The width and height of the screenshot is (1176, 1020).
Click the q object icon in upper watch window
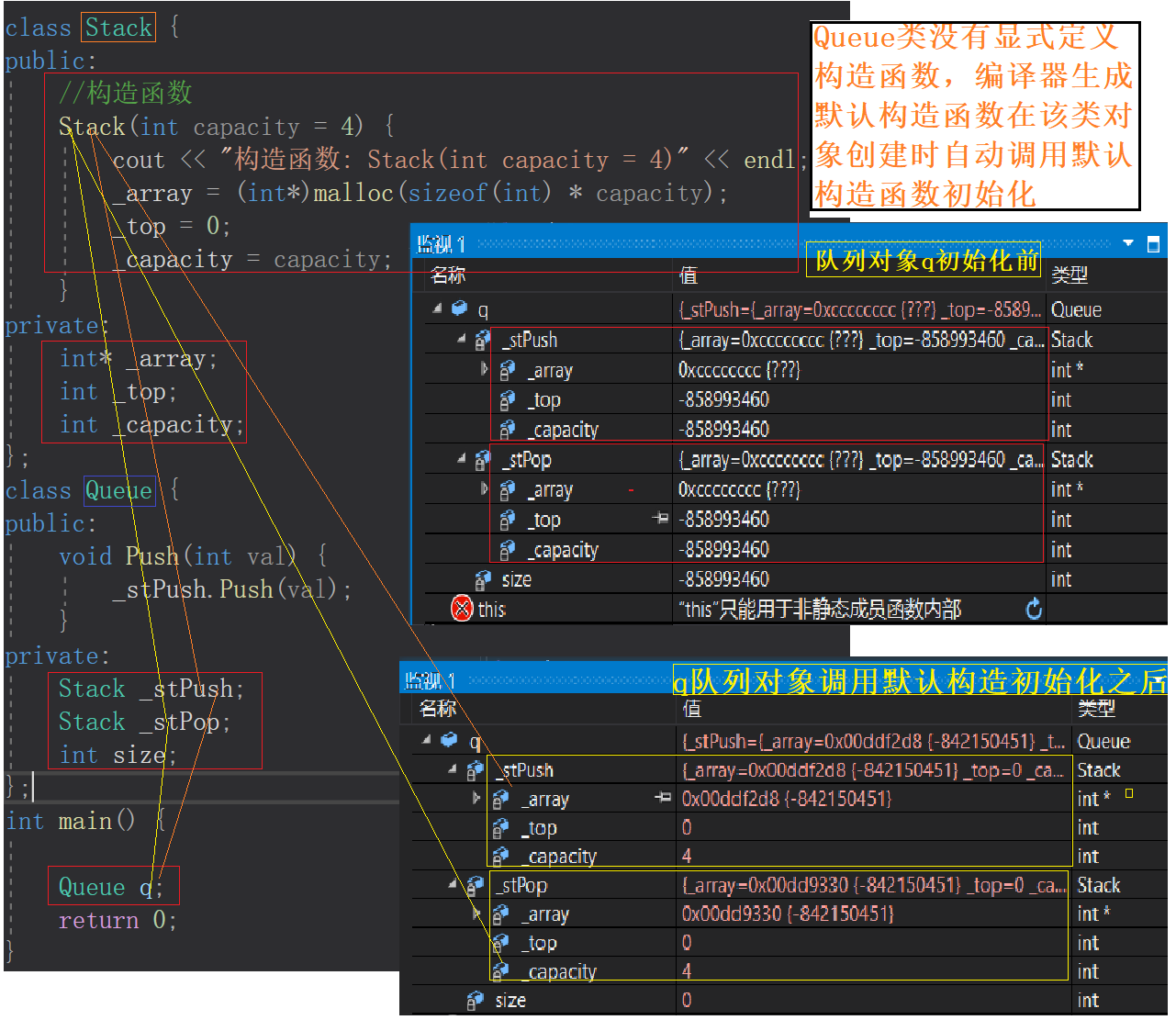tap(459, 308)
